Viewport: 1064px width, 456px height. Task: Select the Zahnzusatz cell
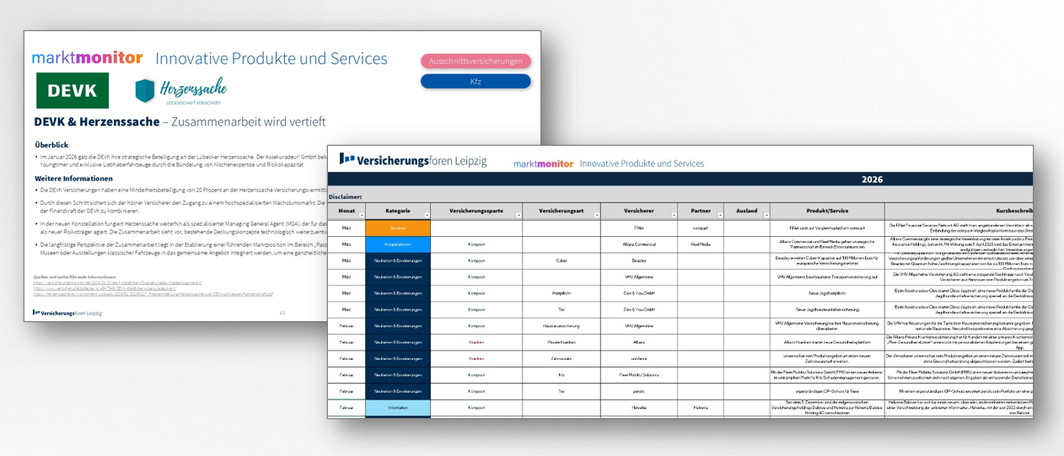coord(561,359)
